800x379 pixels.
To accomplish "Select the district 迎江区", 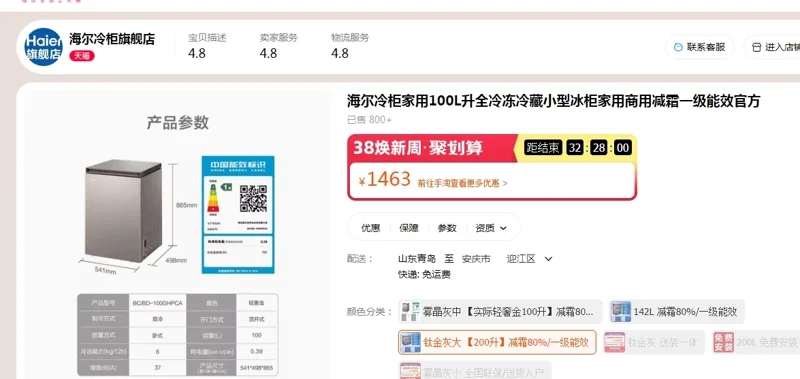I will click(521, 259).
